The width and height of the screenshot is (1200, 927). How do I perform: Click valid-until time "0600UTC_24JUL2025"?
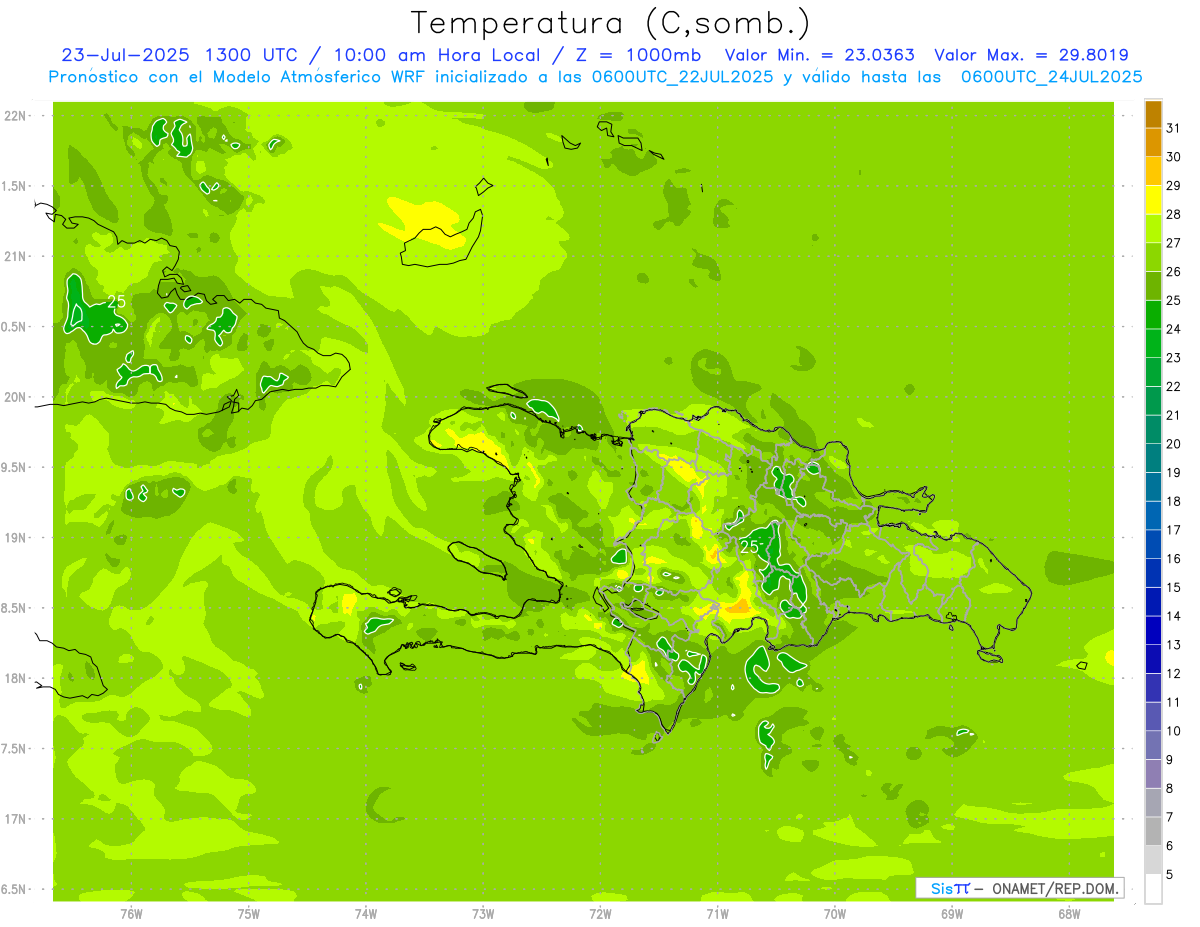[1052, 77]
